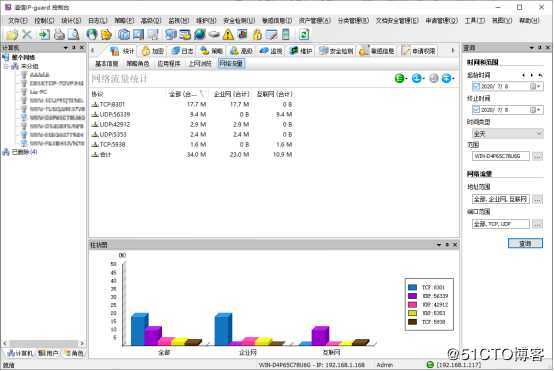Close the bar chart panel
Image resolution: width=554 pixels, height=371 pixels.
click(455, 245)
